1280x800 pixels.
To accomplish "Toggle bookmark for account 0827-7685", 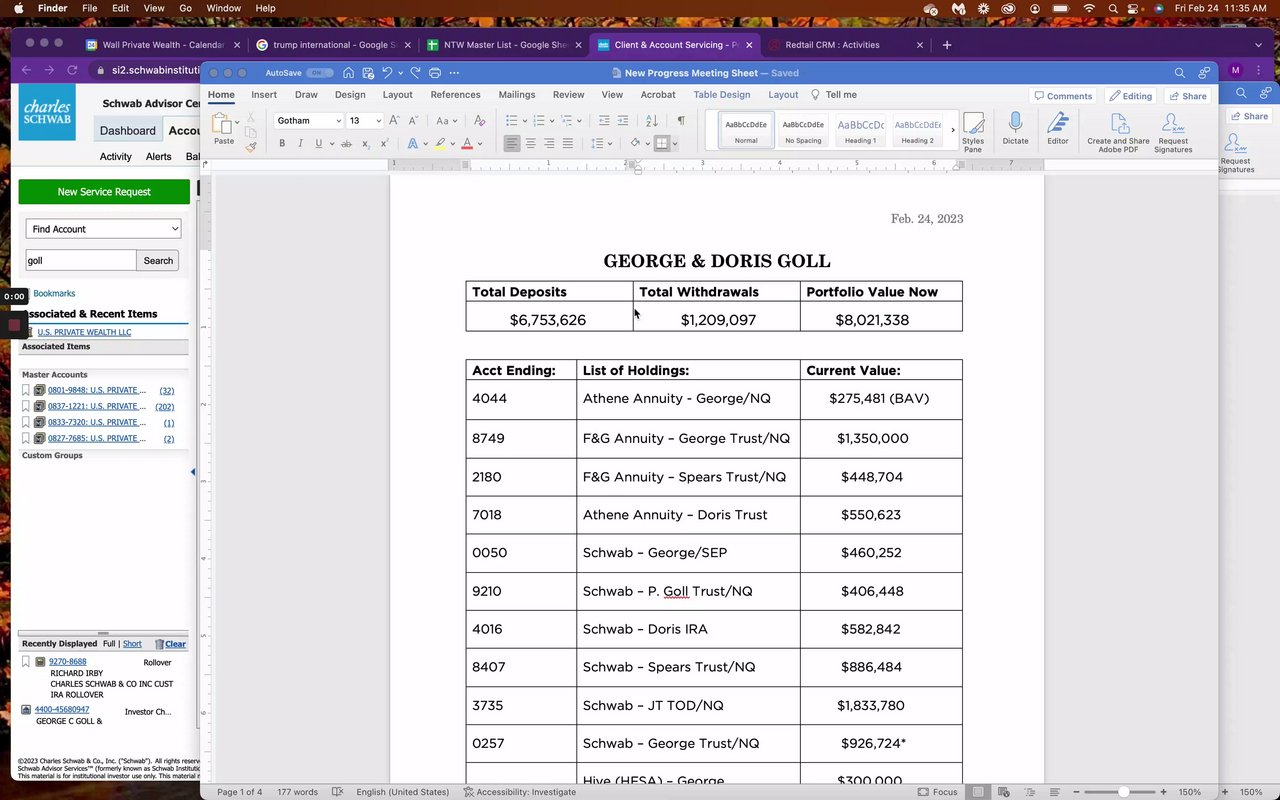I will 26,438.
